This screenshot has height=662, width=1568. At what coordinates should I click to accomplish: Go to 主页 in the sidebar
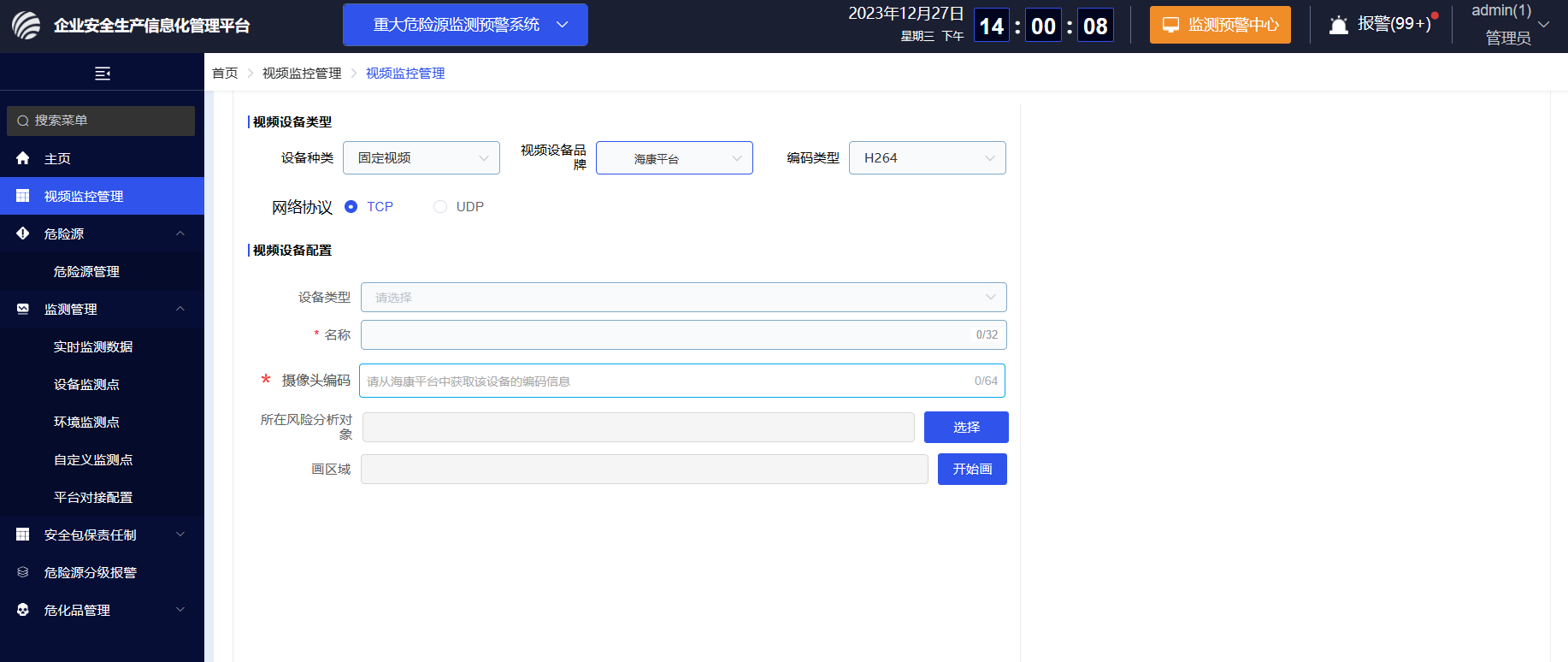click(x=102, y=158)
